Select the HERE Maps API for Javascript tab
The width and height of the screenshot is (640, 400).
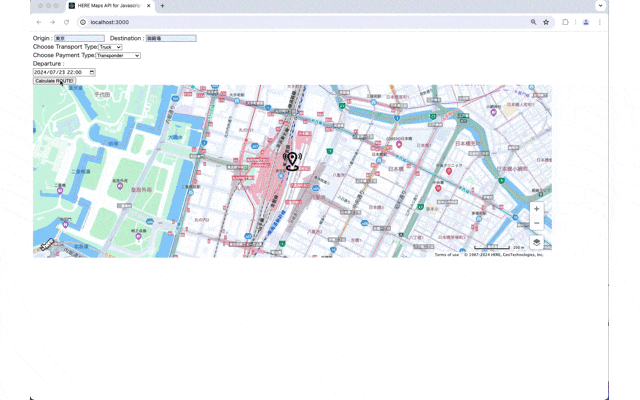click(108, 6)
